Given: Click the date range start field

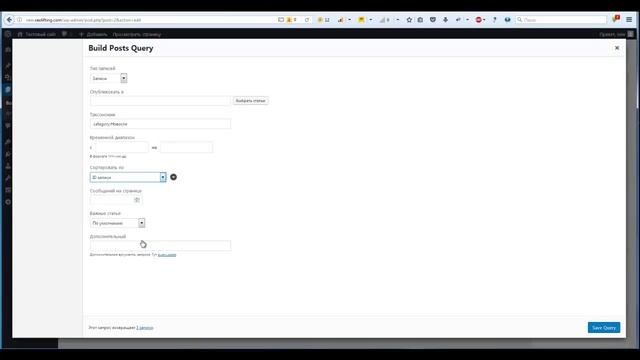Looking at the screenshot, I should (122, 147).
